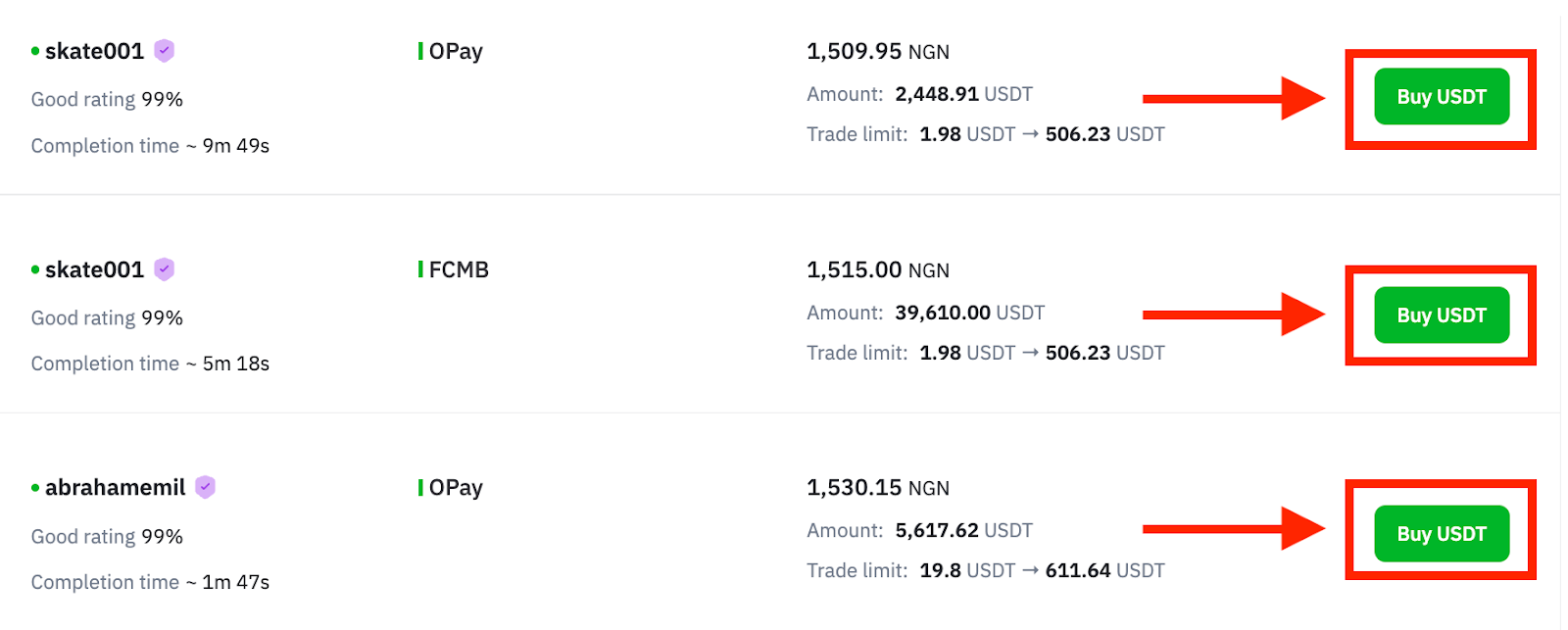Open skate001 profile in the OPay listing
Screen dimensions: 1568x630
94,51
